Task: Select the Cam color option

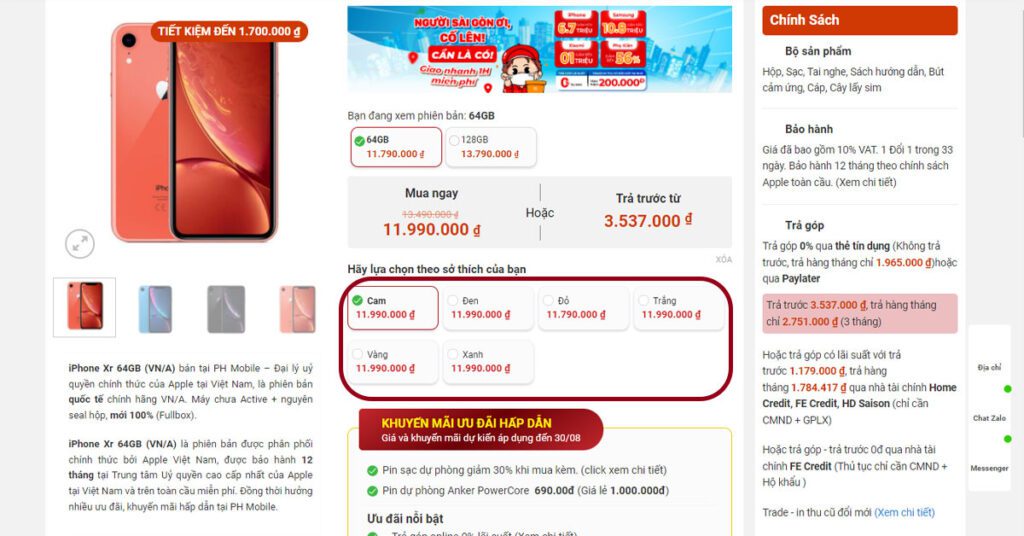Action: (x=392, y=307)
